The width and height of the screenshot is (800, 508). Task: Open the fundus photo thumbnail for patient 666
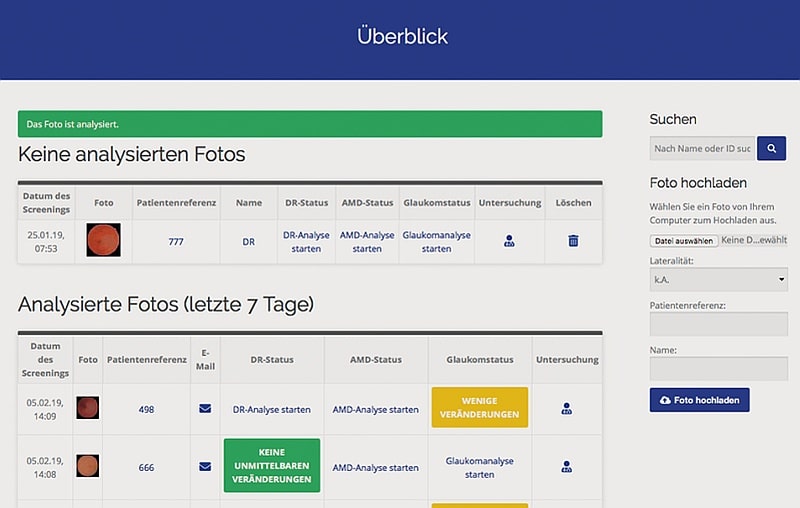pos(88,466)
